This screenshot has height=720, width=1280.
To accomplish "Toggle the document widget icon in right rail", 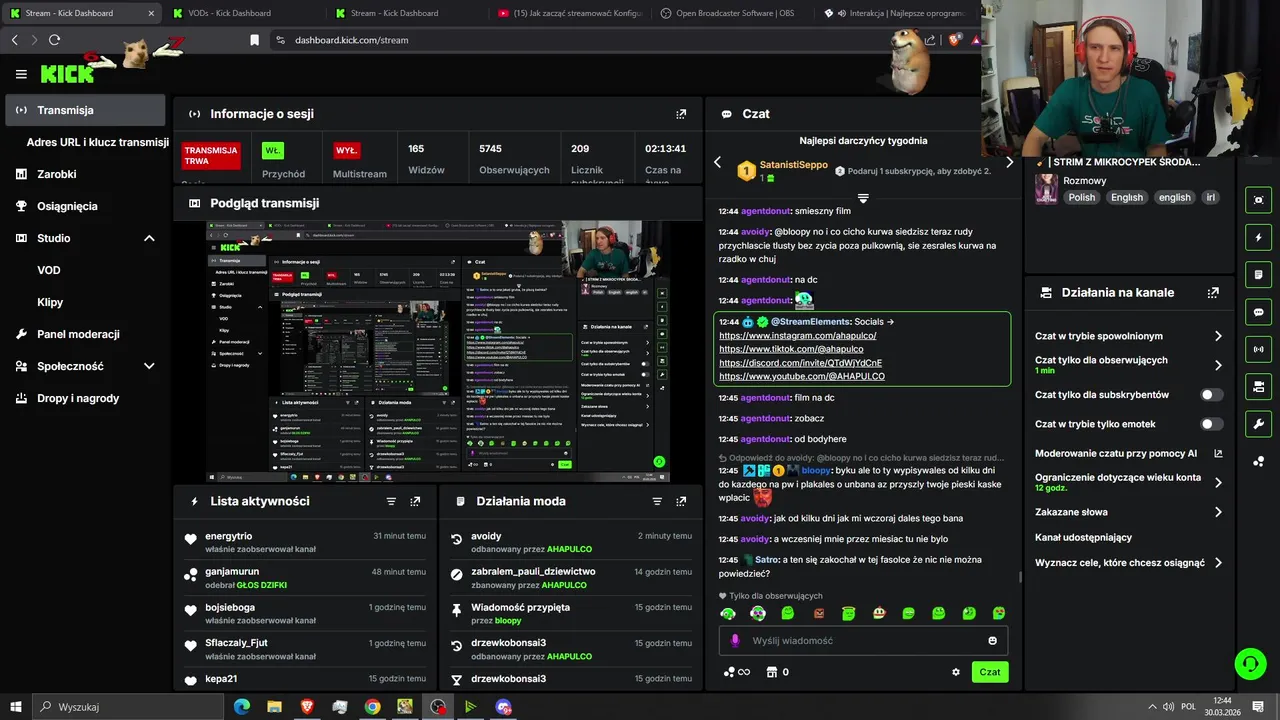I will [1258, 274].
